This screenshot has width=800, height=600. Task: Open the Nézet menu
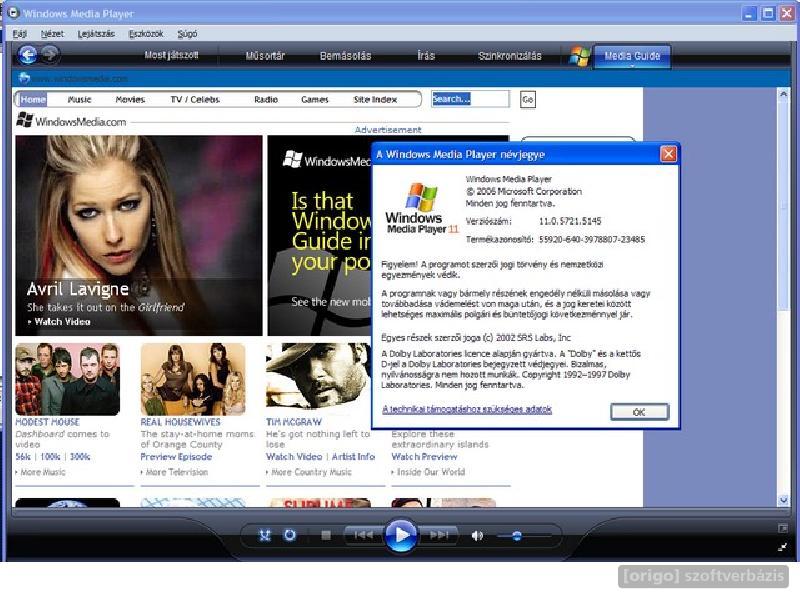[x=52, y=34]
